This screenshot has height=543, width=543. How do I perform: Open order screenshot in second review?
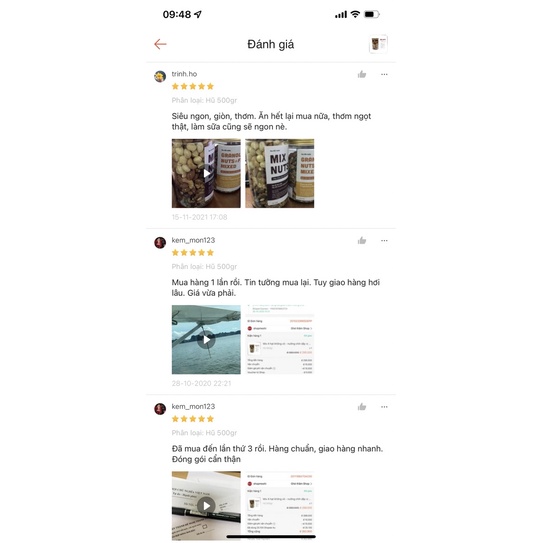279,339
